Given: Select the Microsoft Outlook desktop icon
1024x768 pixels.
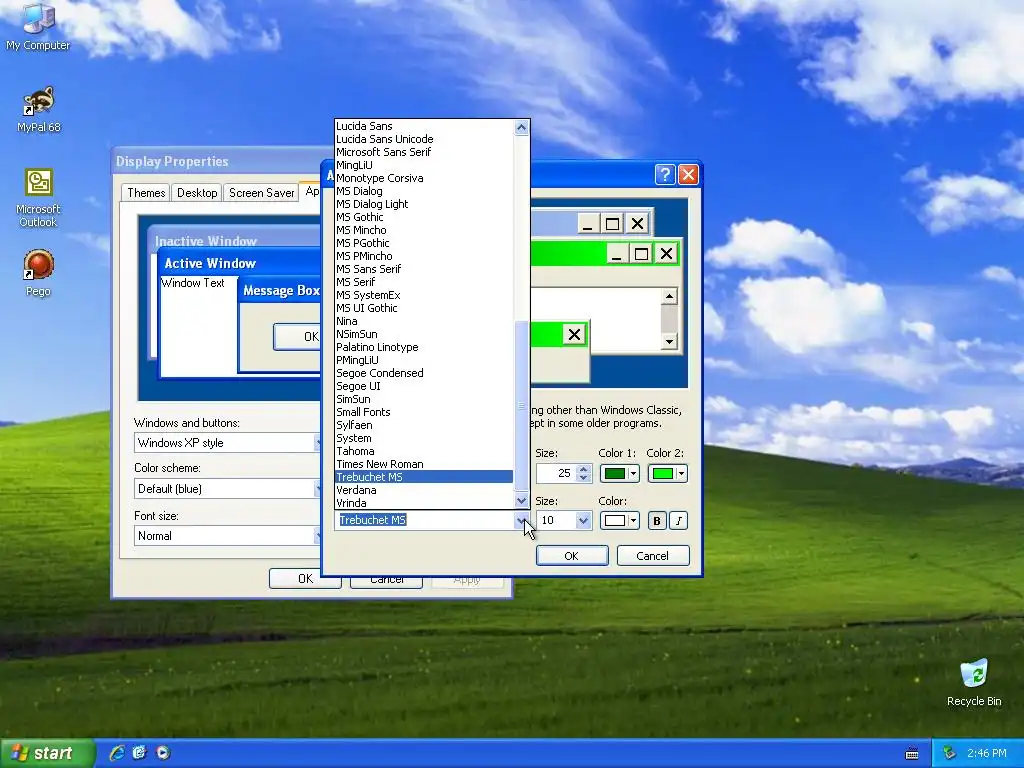Looking at the screenshot, I should 38,198.
